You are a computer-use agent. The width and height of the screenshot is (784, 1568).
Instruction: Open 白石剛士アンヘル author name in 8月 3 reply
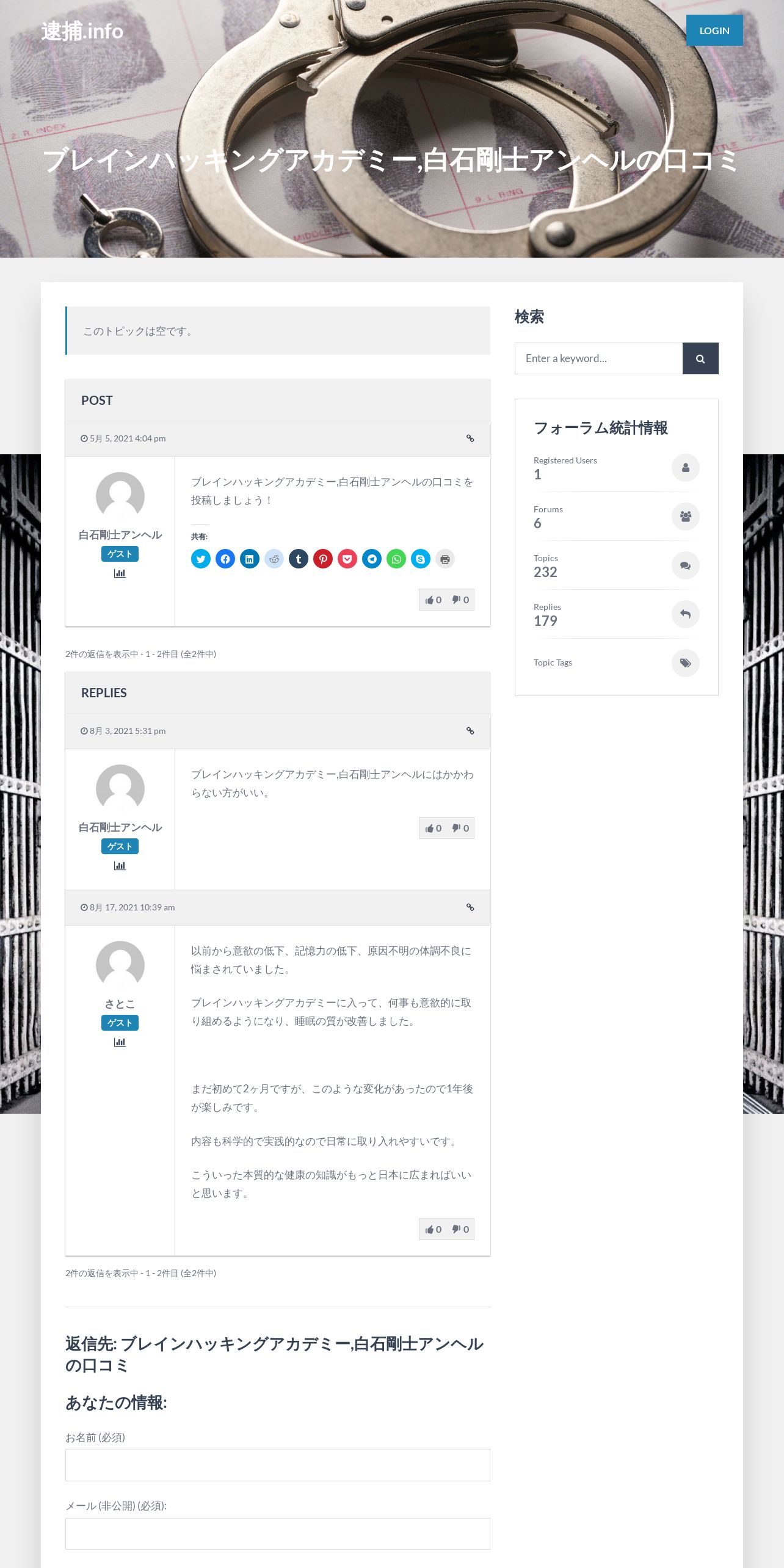(x=120, y=827)
